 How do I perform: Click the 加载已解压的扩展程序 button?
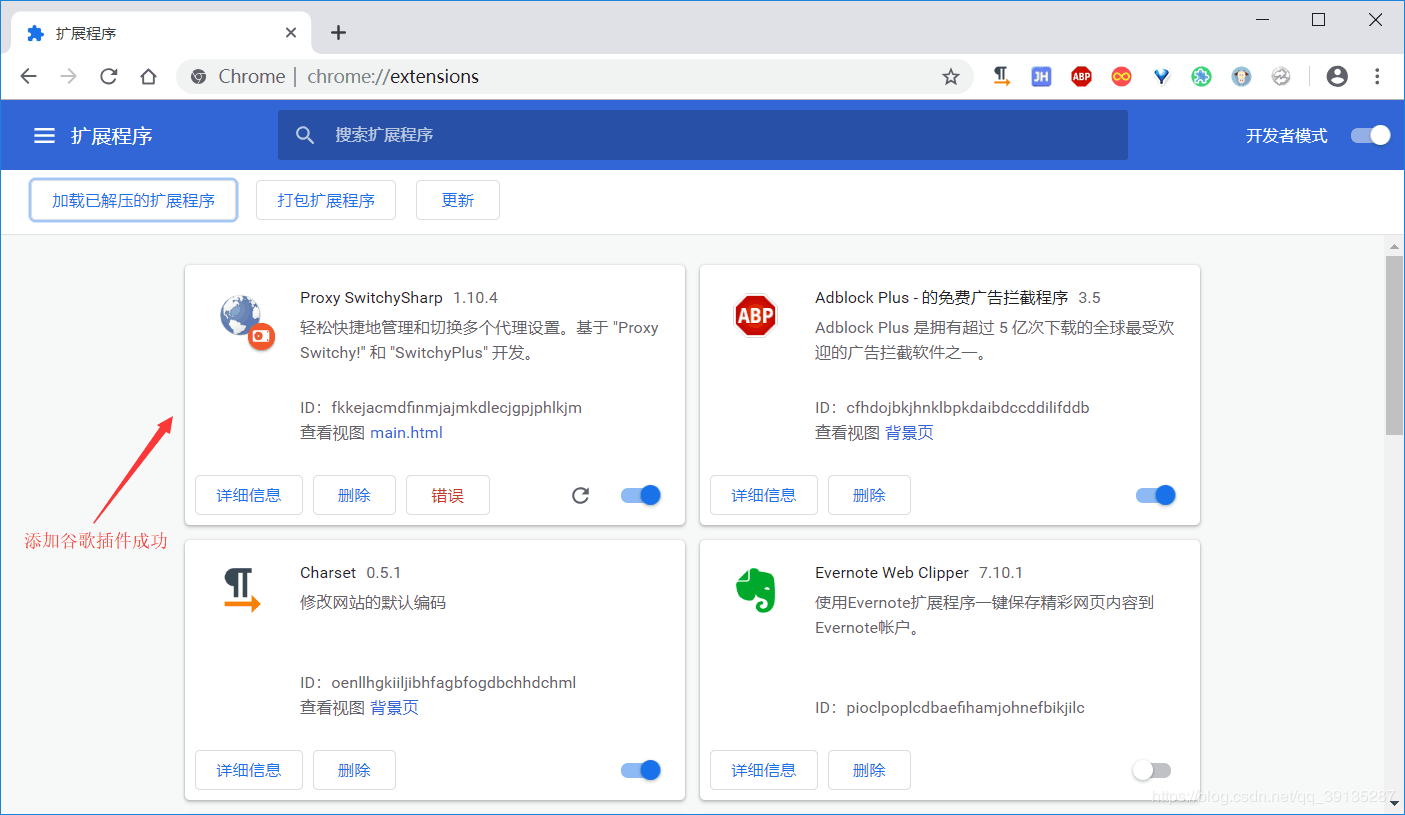(133, 200)
